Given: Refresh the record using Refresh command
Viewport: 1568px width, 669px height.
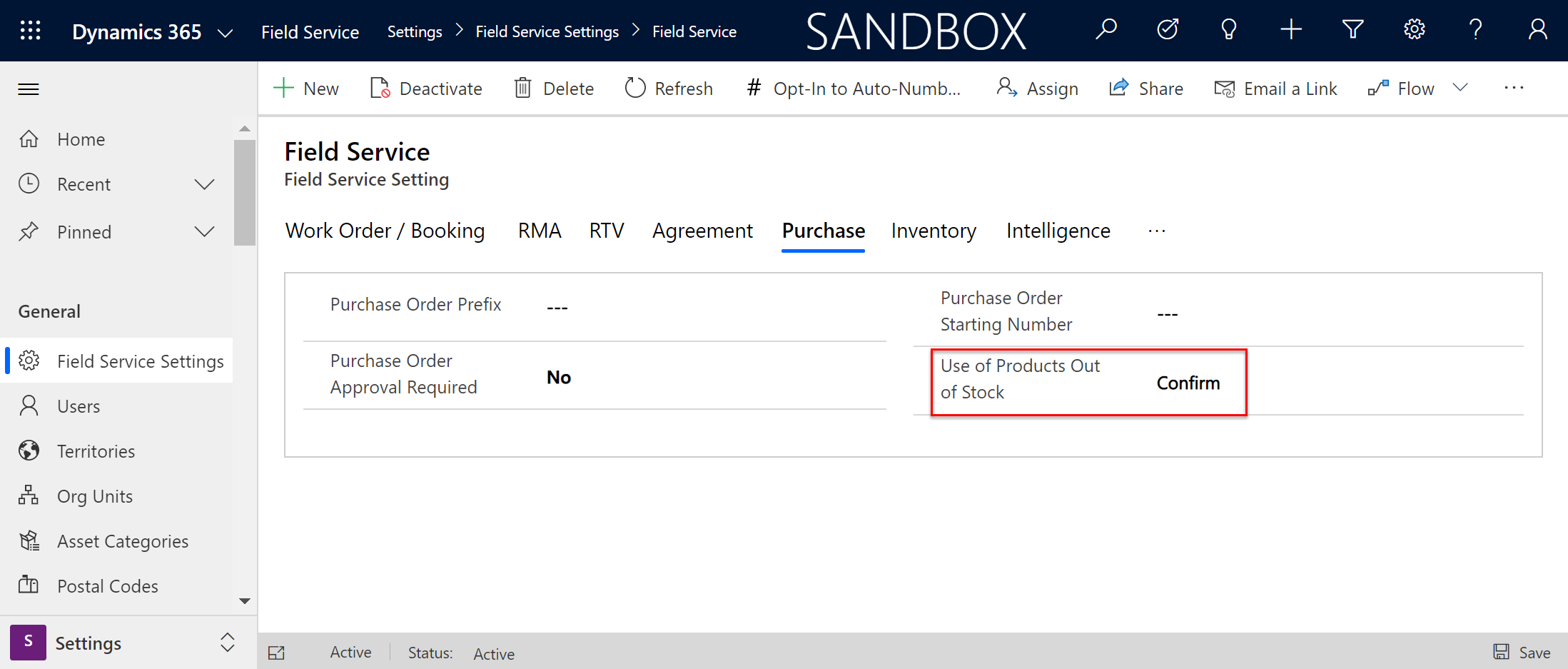Looking at the screenshot, I should click(669, 89).
